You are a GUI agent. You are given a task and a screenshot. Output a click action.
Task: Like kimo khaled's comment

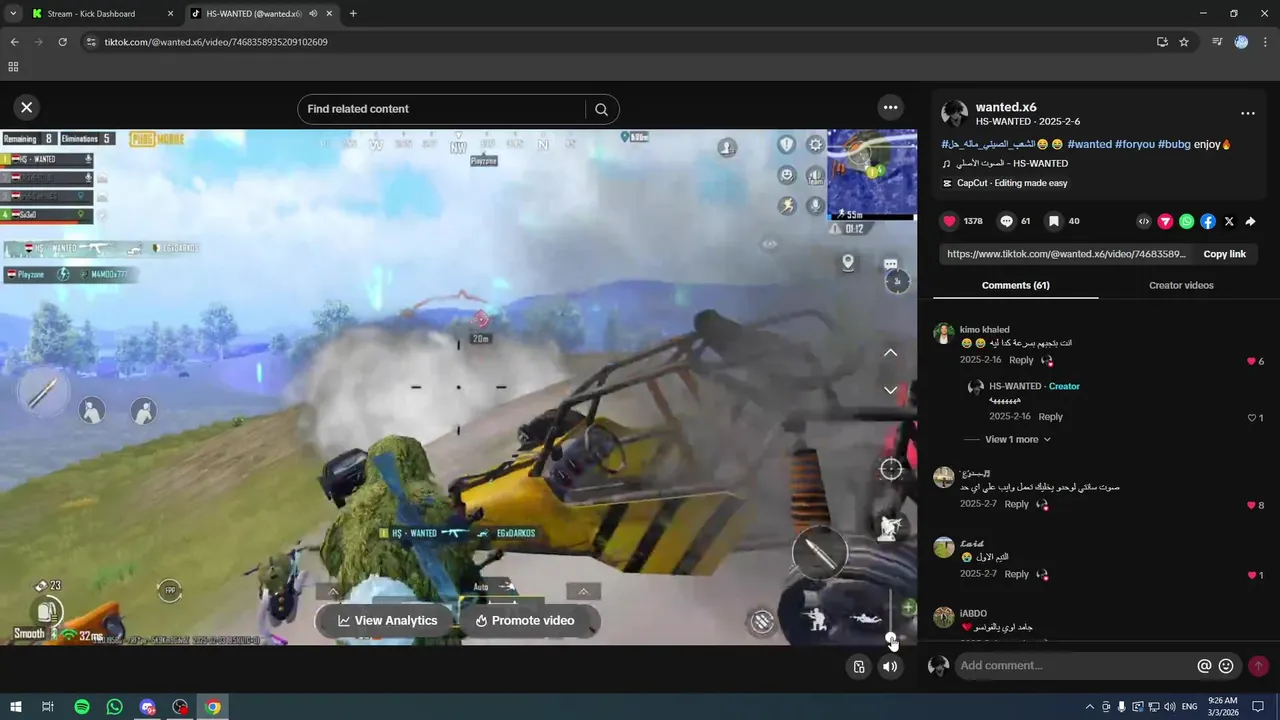click(1251, 361)
